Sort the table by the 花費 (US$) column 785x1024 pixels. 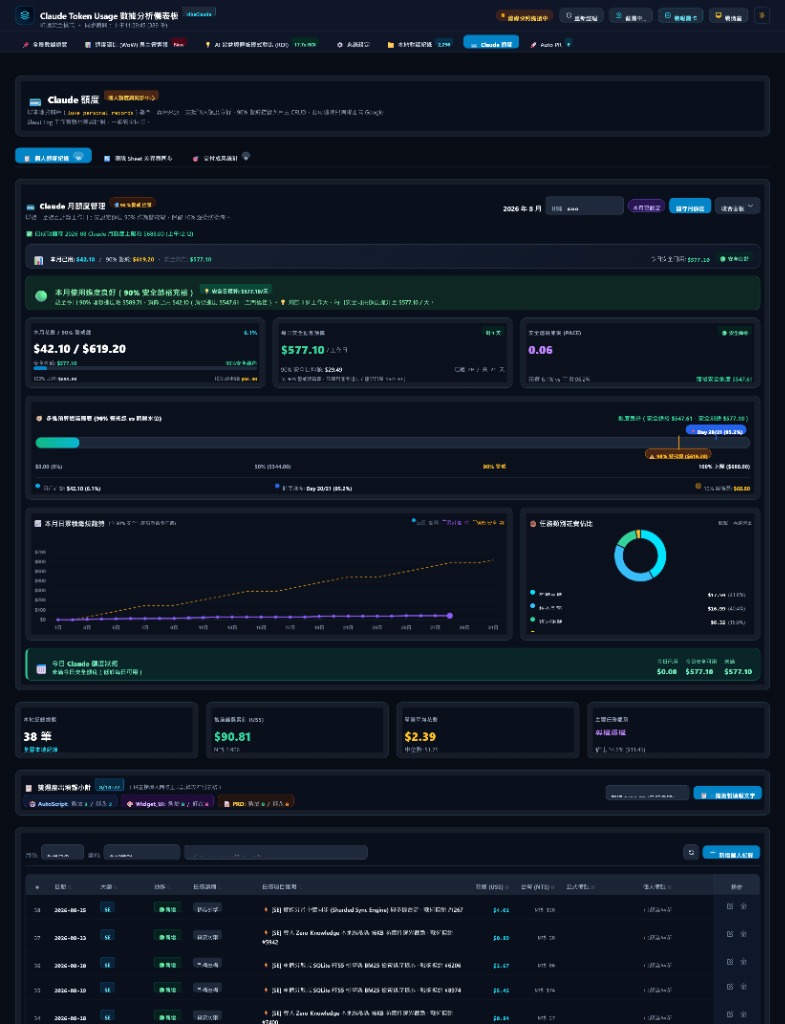click(x=492, y=887)
